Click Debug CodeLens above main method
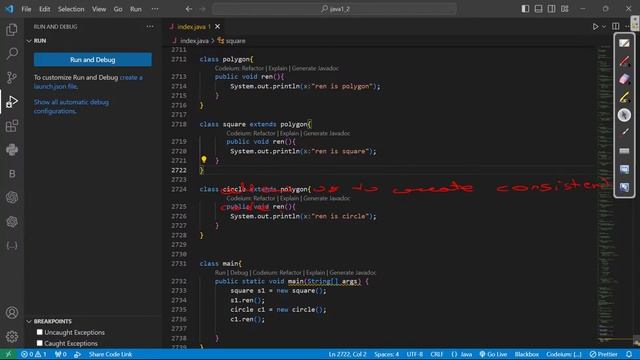Screen dimensions: 640x360 (x=239, y=273)
